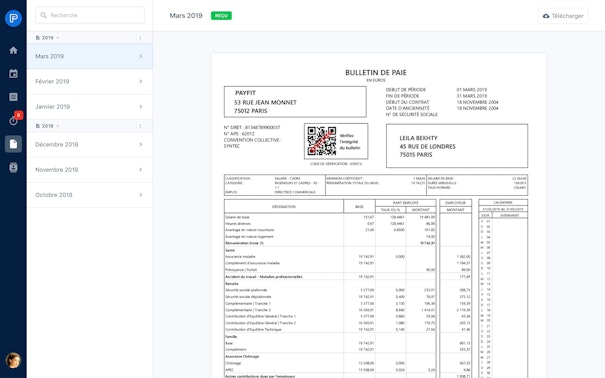Open the list icon in sidebar
This screenshot has width=605, height=378.
[x=13, y=97]
